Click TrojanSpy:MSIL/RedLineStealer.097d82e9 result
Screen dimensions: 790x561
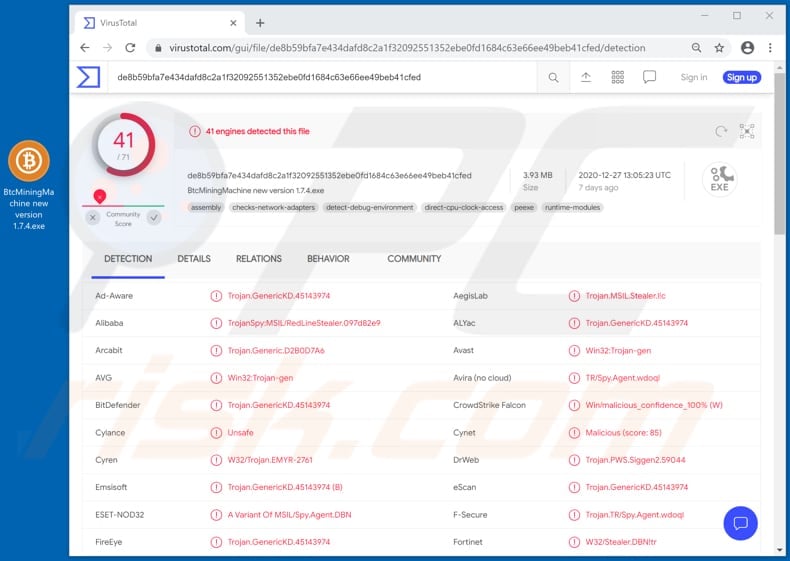tap(304, 323)
